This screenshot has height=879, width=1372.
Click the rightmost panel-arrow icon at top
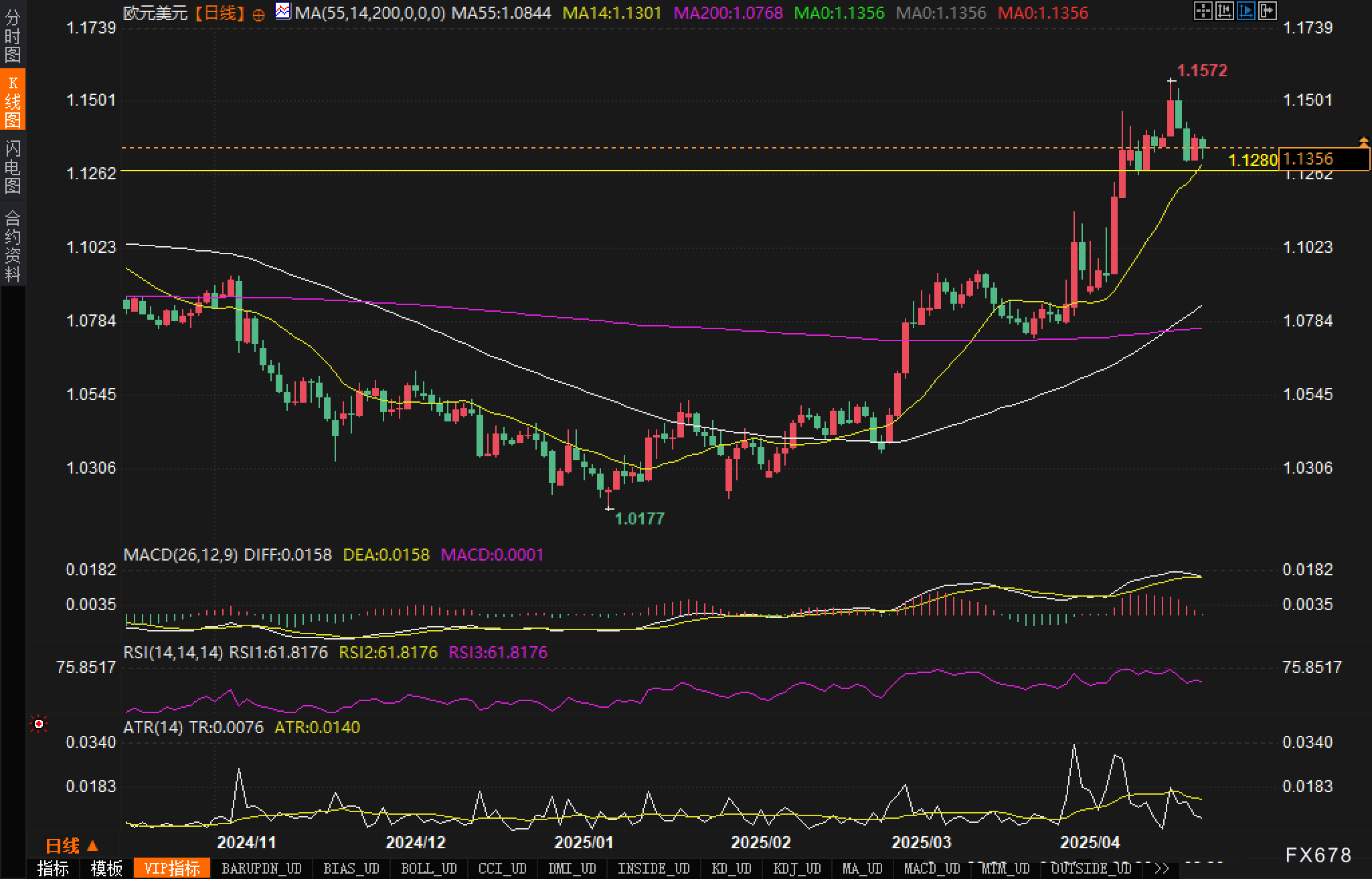(x=1267, y=11)
